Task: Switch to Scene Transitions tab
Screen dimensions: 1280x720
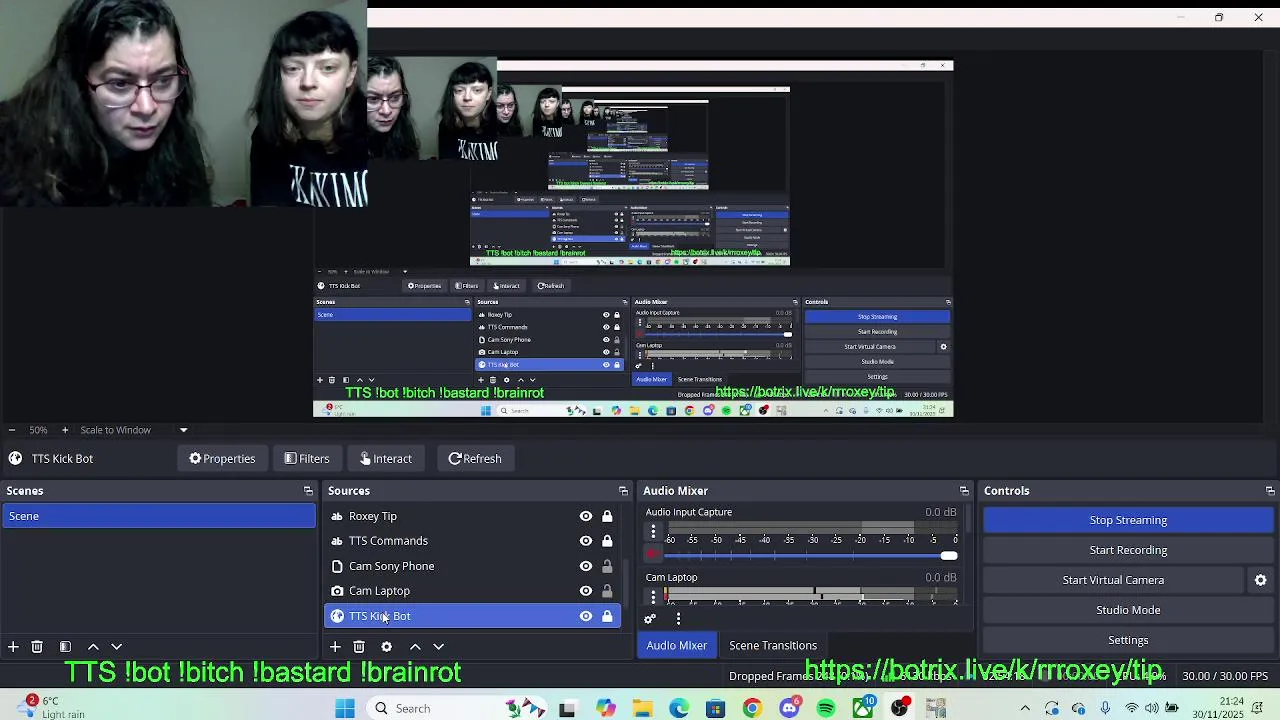Action: pyautogui.click(x=773, y=645)
